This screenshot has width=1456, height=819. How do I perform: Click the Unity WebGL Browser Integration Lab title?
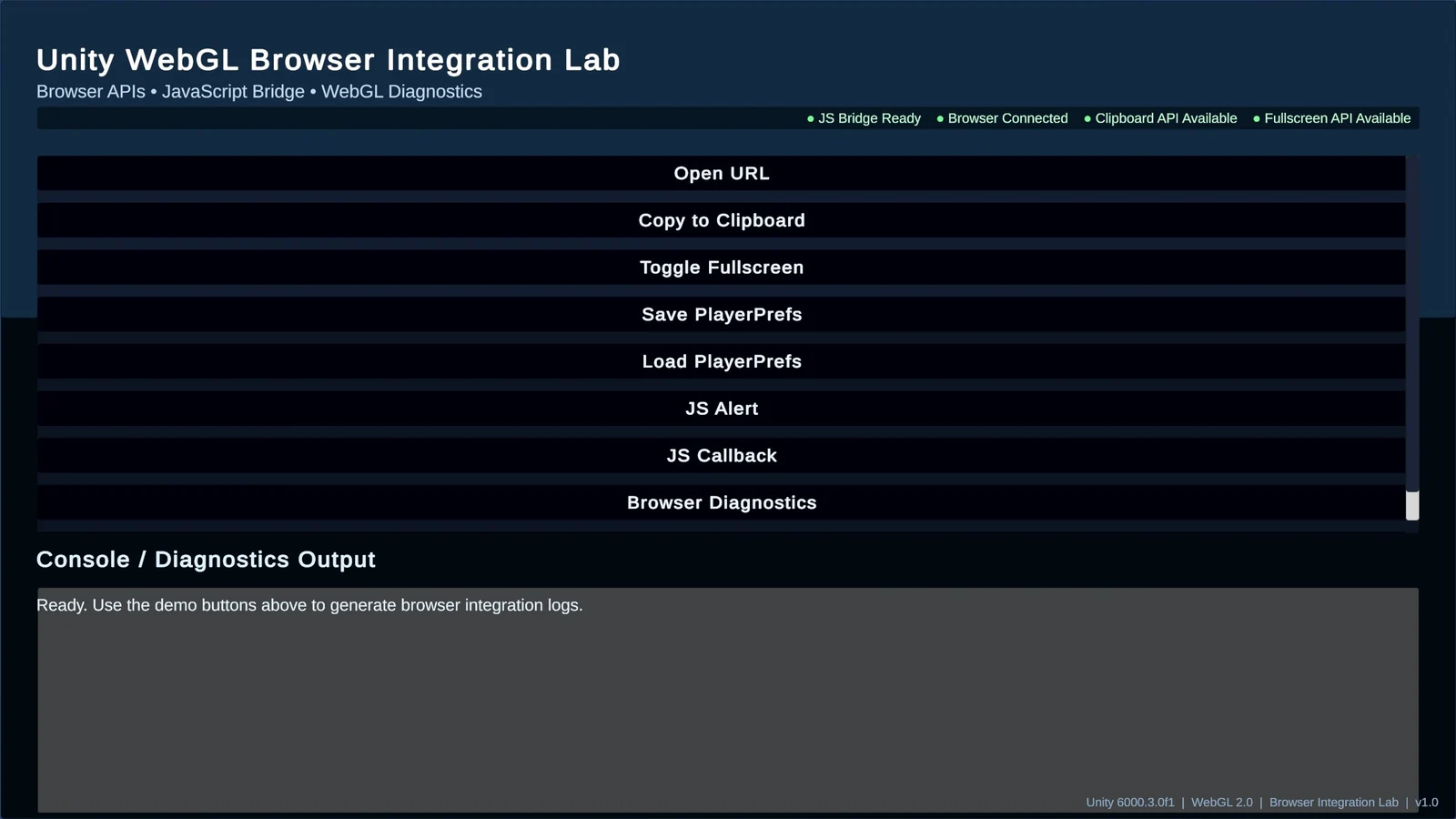click(329, 60)
